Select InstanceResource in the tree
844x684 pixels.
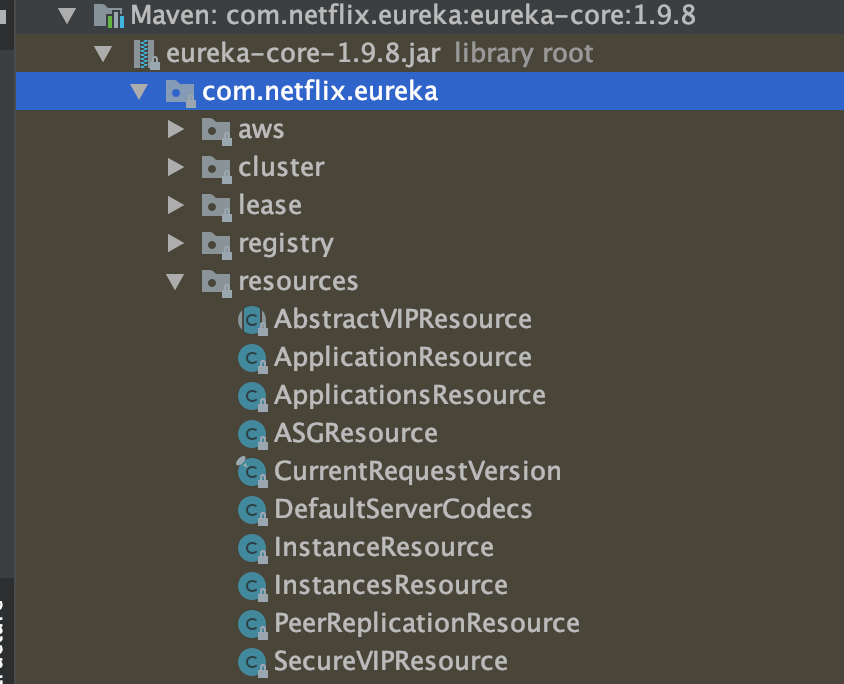[x=383, y=547]
